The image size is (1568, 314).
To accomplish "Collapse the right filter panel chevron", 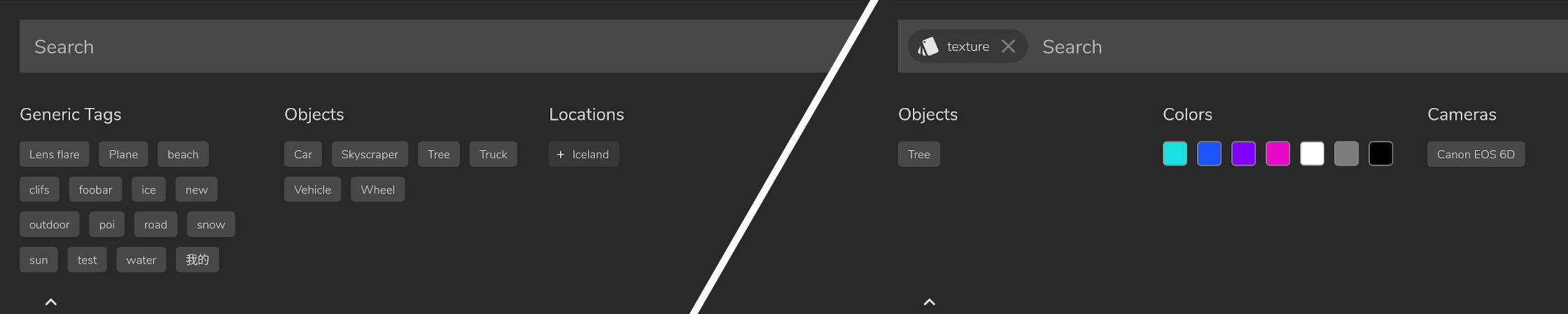I will tap(930, 302).
